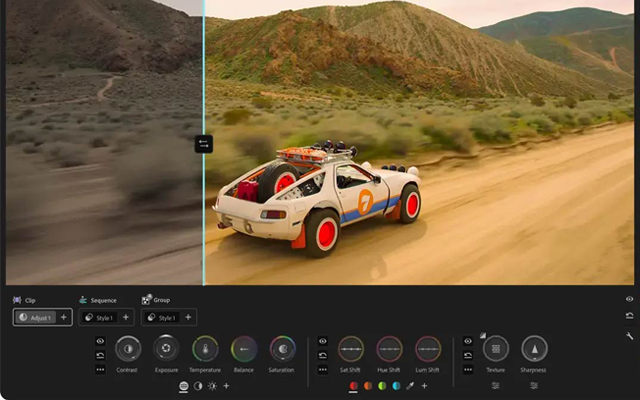Select the overall tonal range icon
Viewport: 640px width, 400px height.
pos(184,386)
